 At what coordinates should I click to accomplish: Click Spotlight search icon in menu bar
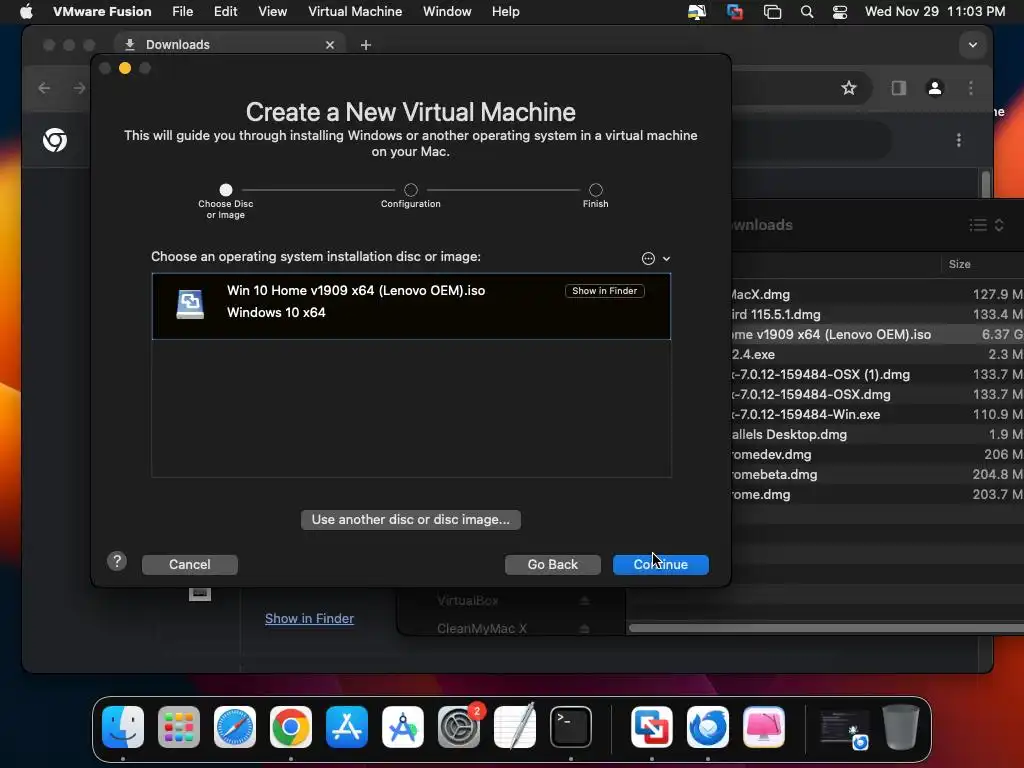807,12
